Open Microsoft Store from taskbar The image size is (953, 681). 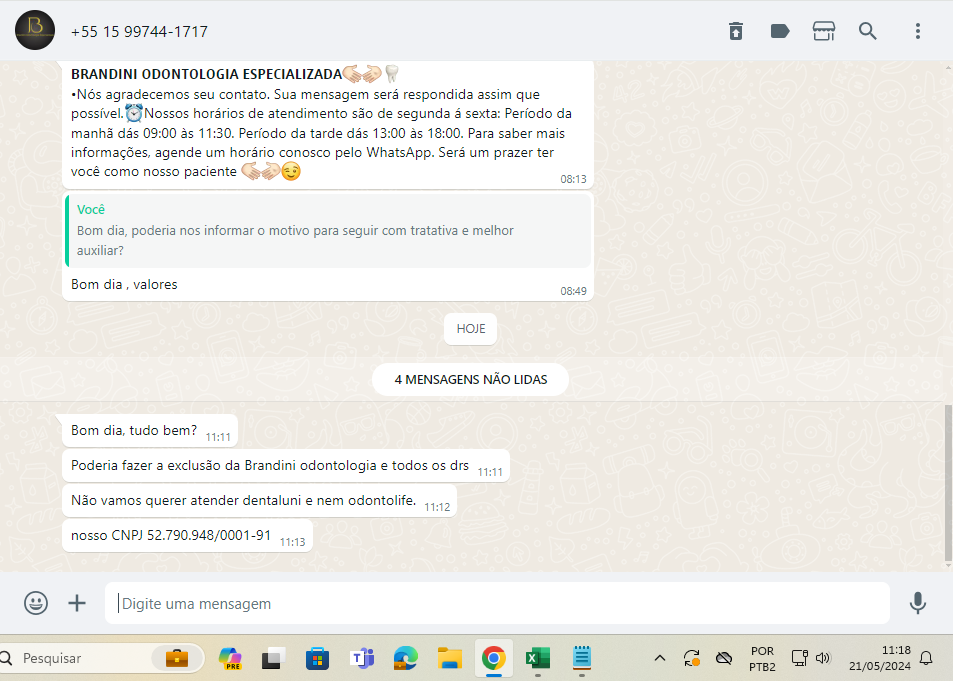pyautogui.click(x=317, y=658)
